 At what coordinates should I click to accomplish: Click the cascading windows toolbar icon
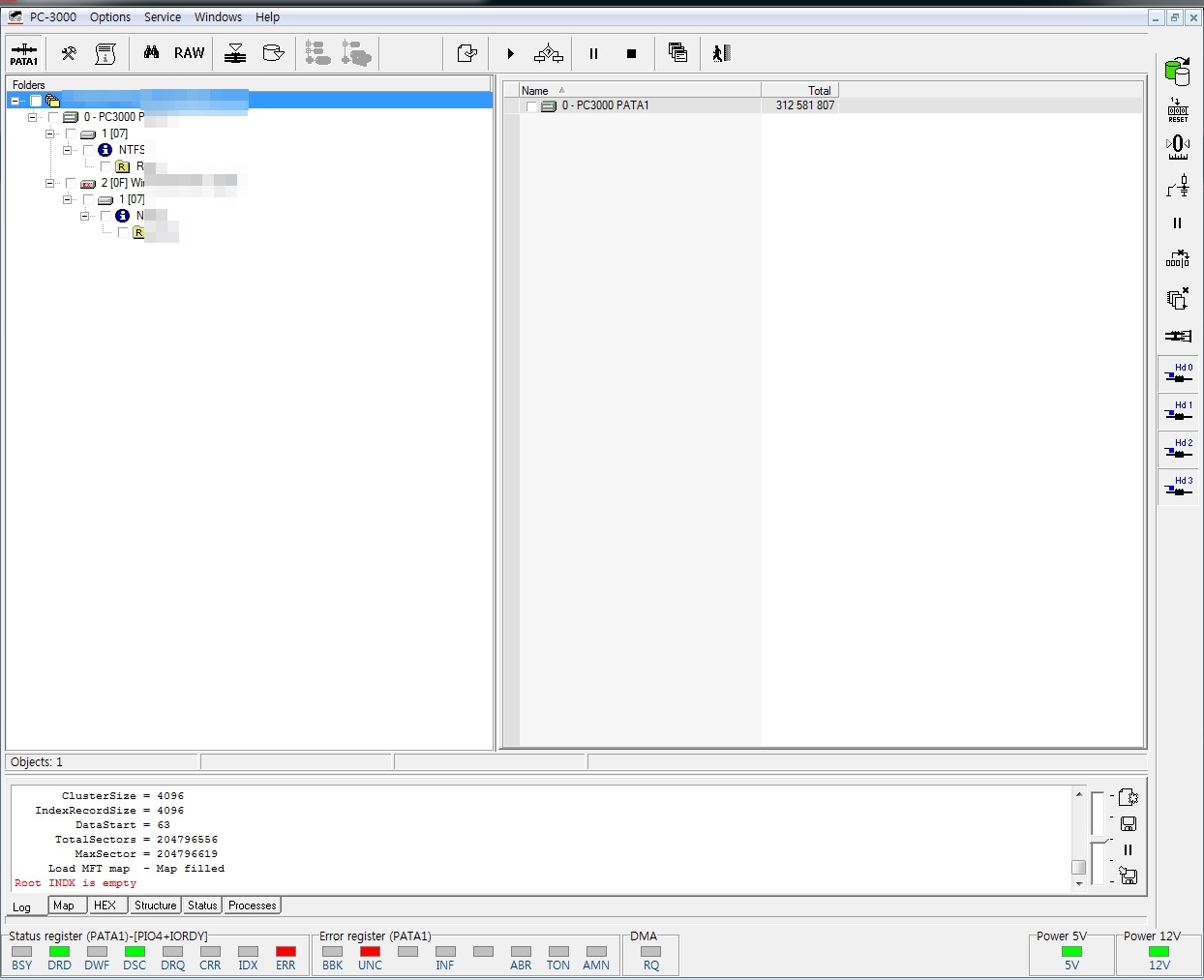677,53
